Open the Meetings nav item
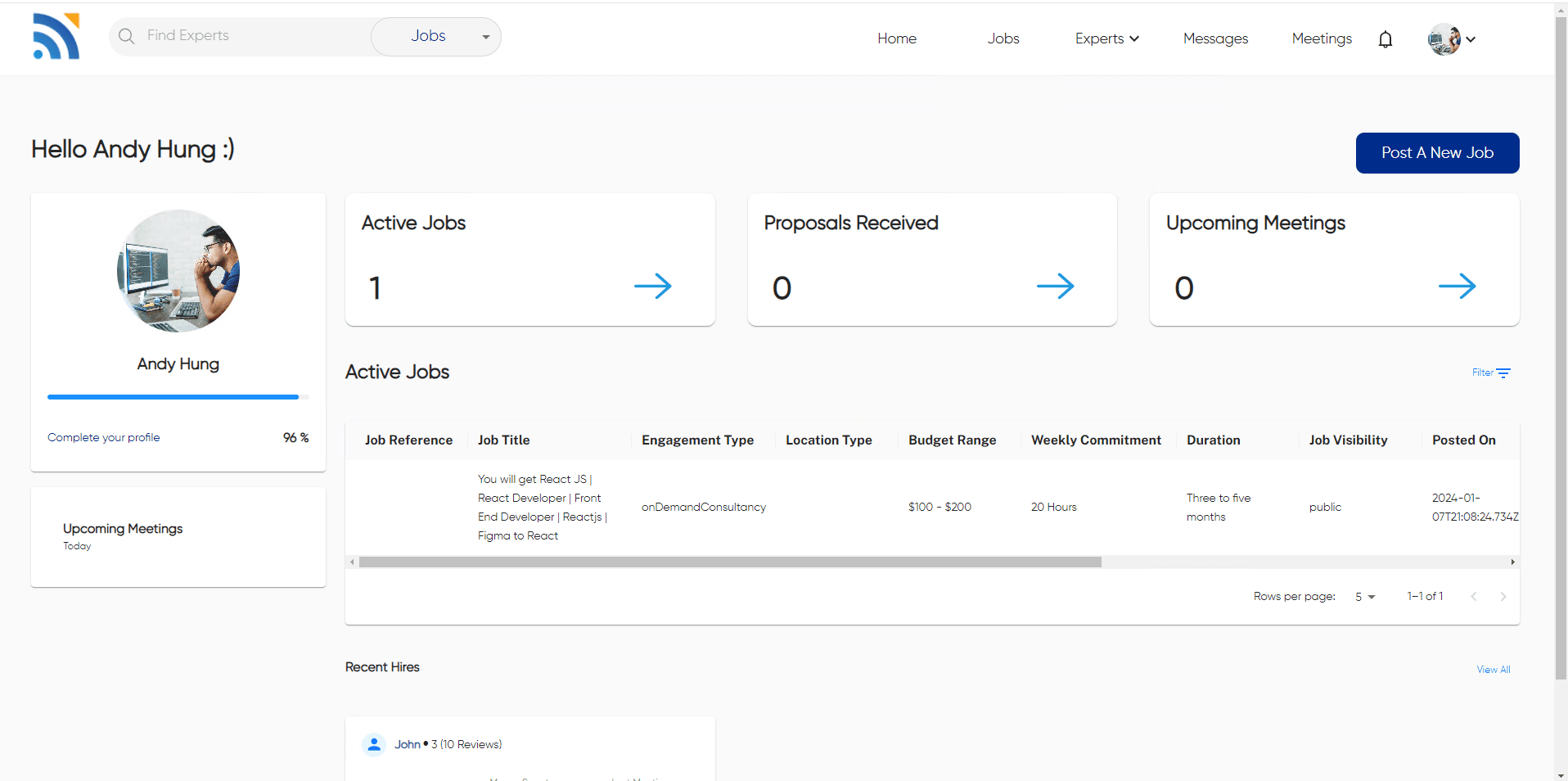Screen dimensions: 1568x781 (x=1322, y=38)
